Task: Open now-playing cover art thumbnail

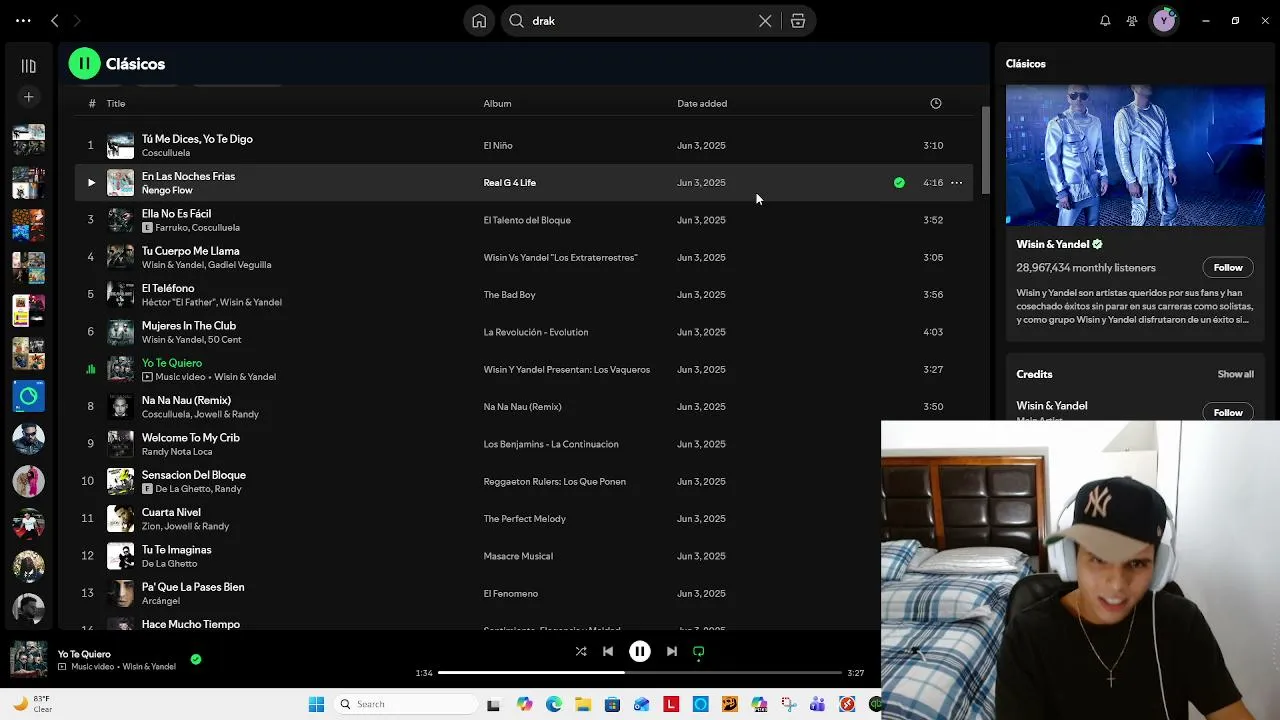Action: 29,659
